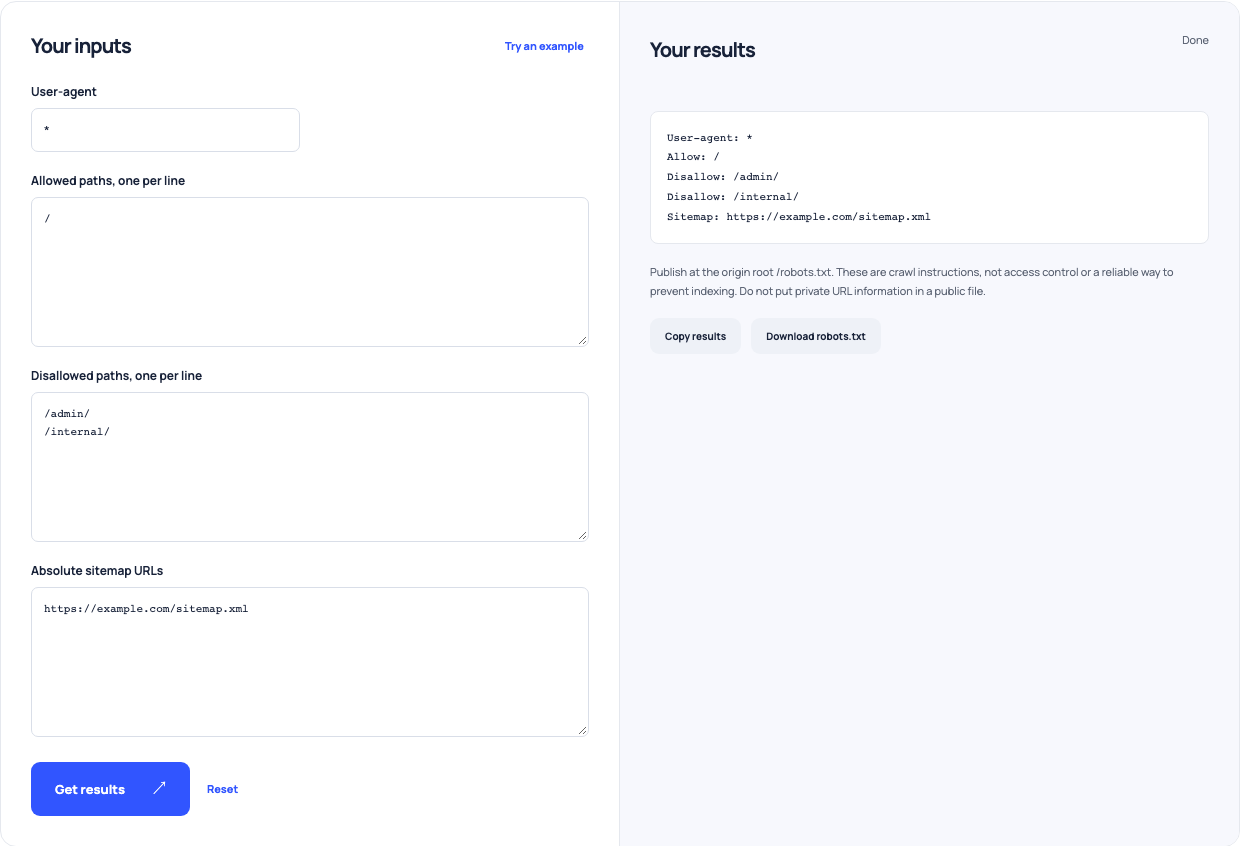This screenshot has width=1240, height=847.
Task: Click 'User-agent: *' line in results
Action: pos(709,137)
